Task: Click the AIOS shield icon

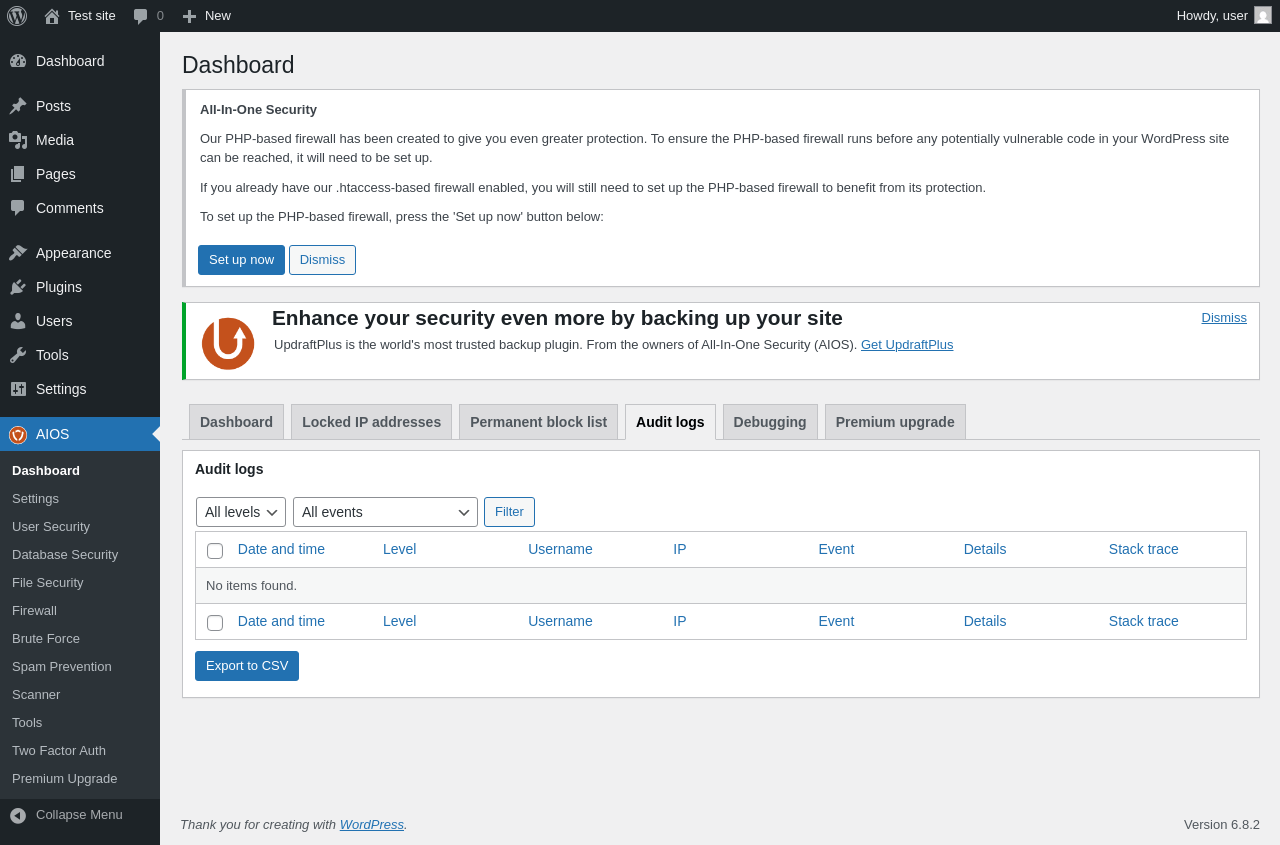Action: click(18, 434)
